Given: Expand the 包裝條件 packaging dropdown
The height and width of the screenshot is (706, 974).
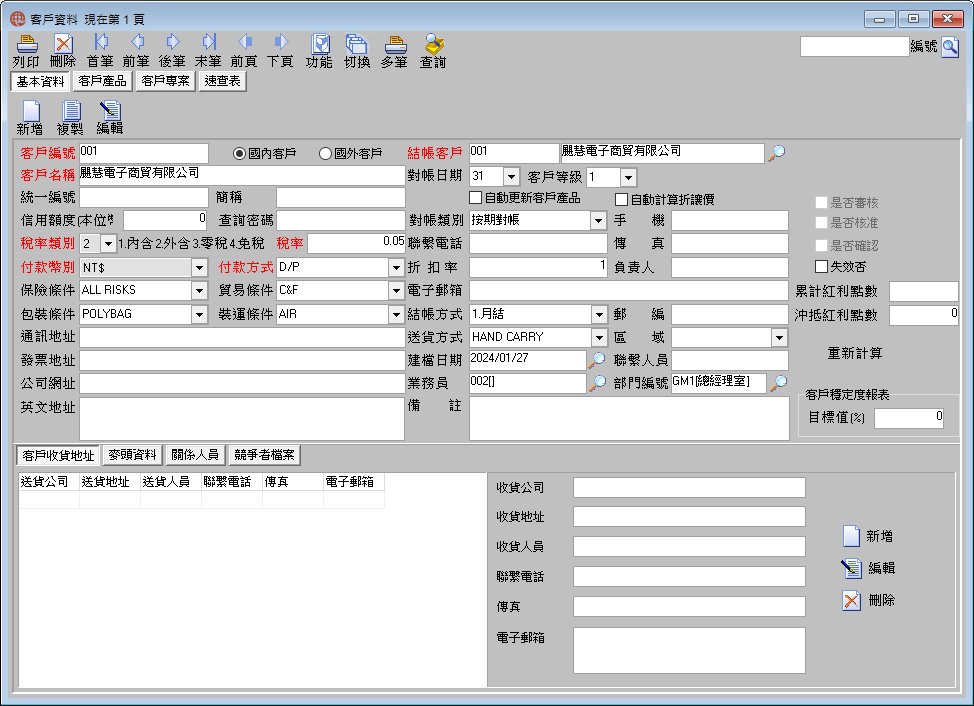Looking at the screenshot, I should click(199, 315).
